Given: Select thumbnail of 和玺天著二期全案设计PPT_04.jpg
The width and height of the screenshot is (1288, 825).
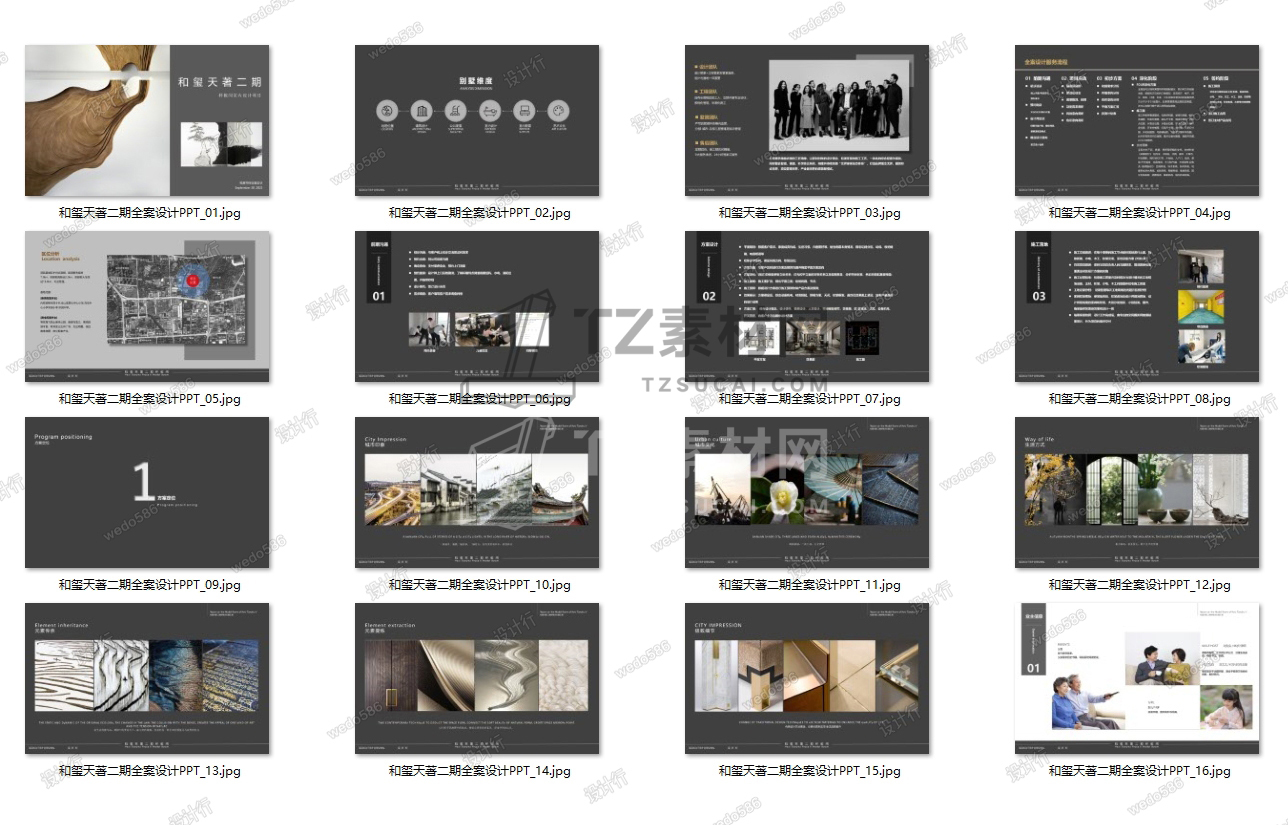Looking at the screenshot, I should pos(1137,120).
